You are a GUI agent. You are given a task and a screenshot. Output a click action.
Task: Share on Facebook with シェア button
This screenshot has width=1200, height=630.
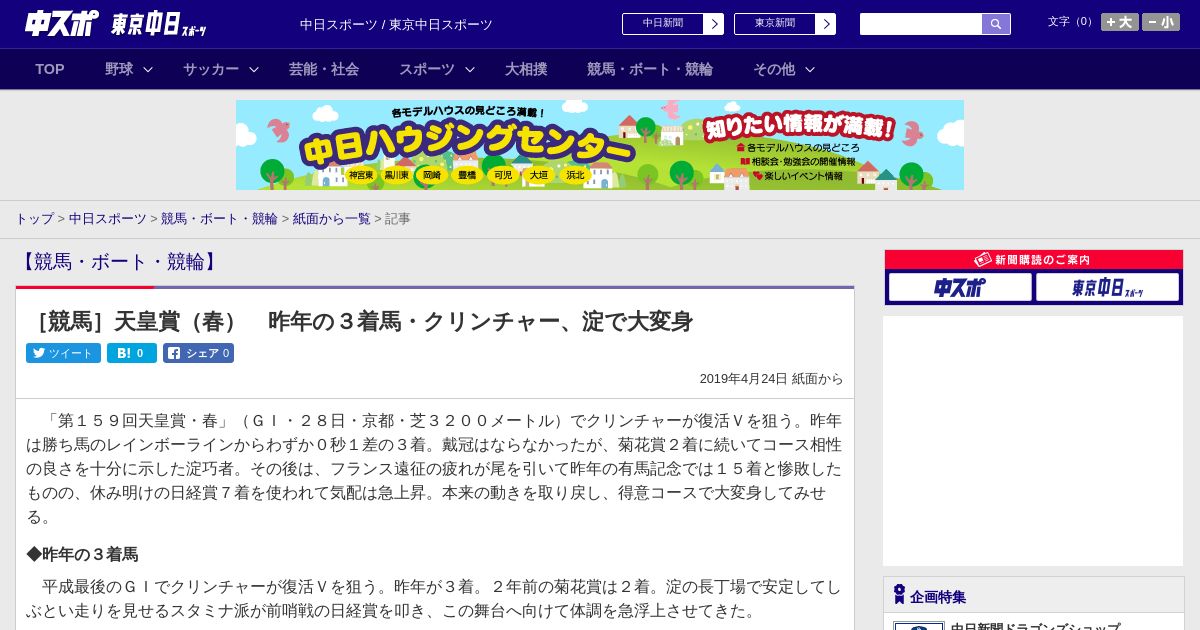[x=198, y=353]
